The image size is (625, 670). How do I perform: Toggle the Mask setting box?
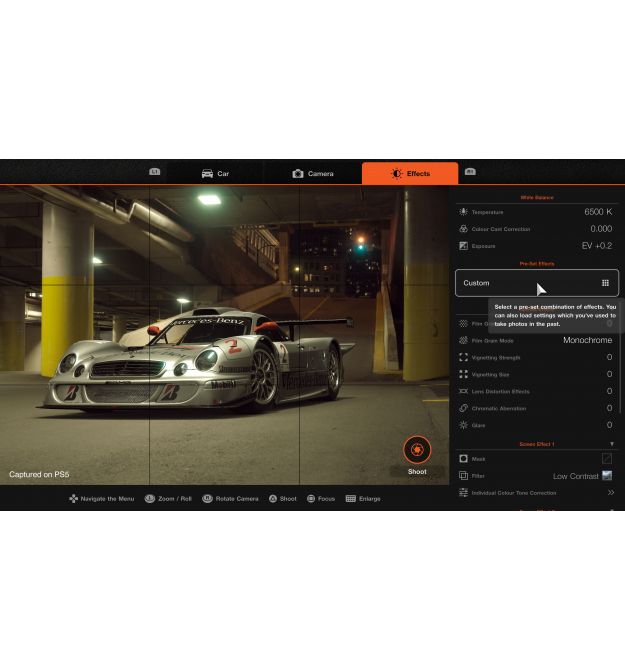click(x=607, y=459)
